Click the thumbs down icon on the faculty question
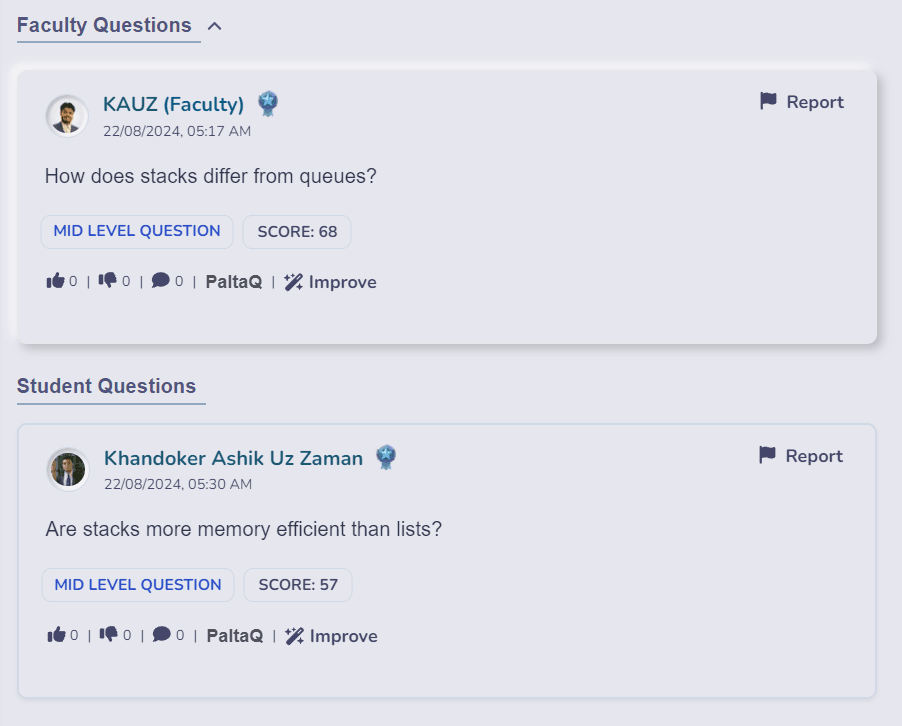 coord(109,281)
